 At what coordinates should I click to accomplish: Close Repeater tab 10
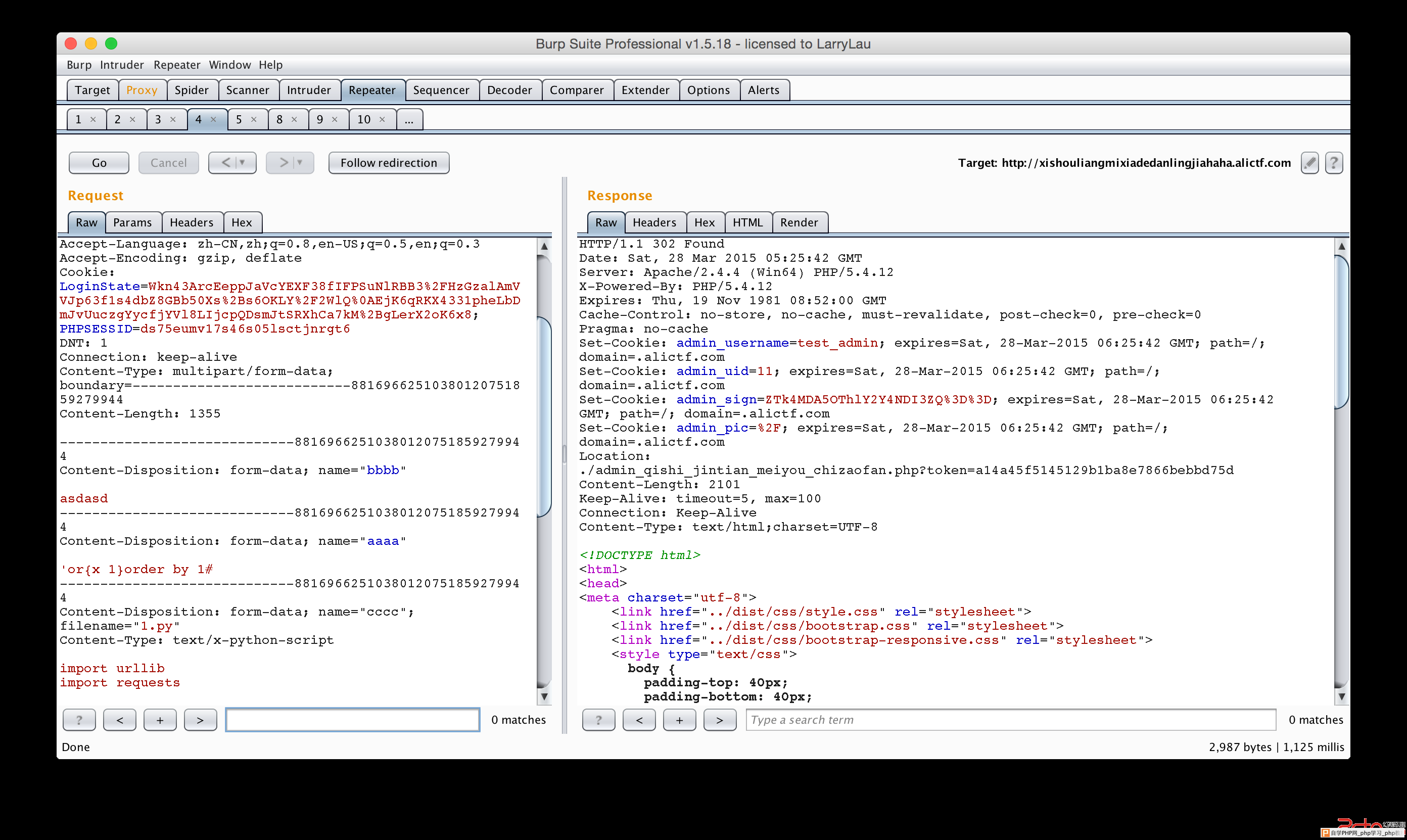383,119
